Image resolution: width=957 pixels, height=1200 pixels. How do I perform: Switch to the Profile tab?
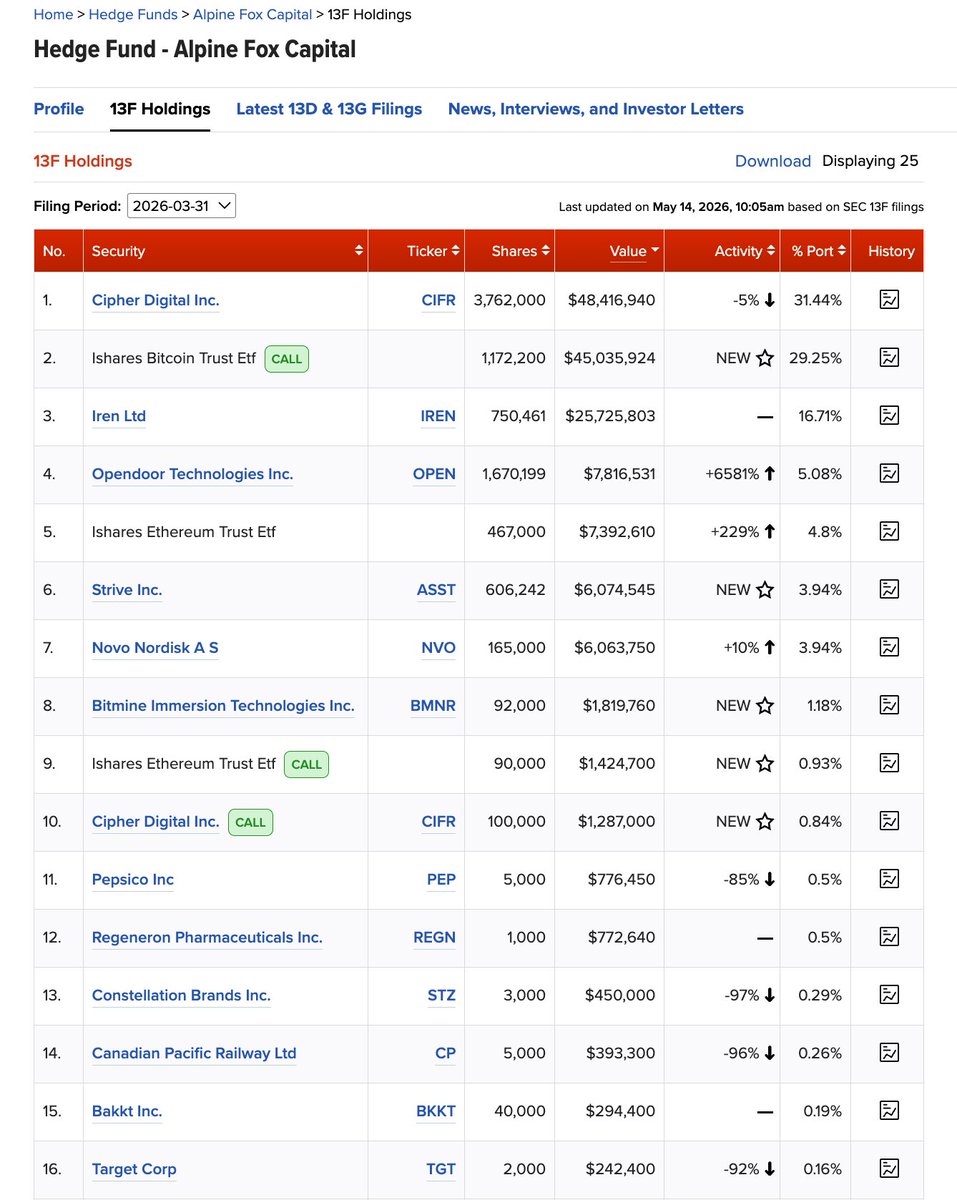pyautogui.click(x=59, y=109)
